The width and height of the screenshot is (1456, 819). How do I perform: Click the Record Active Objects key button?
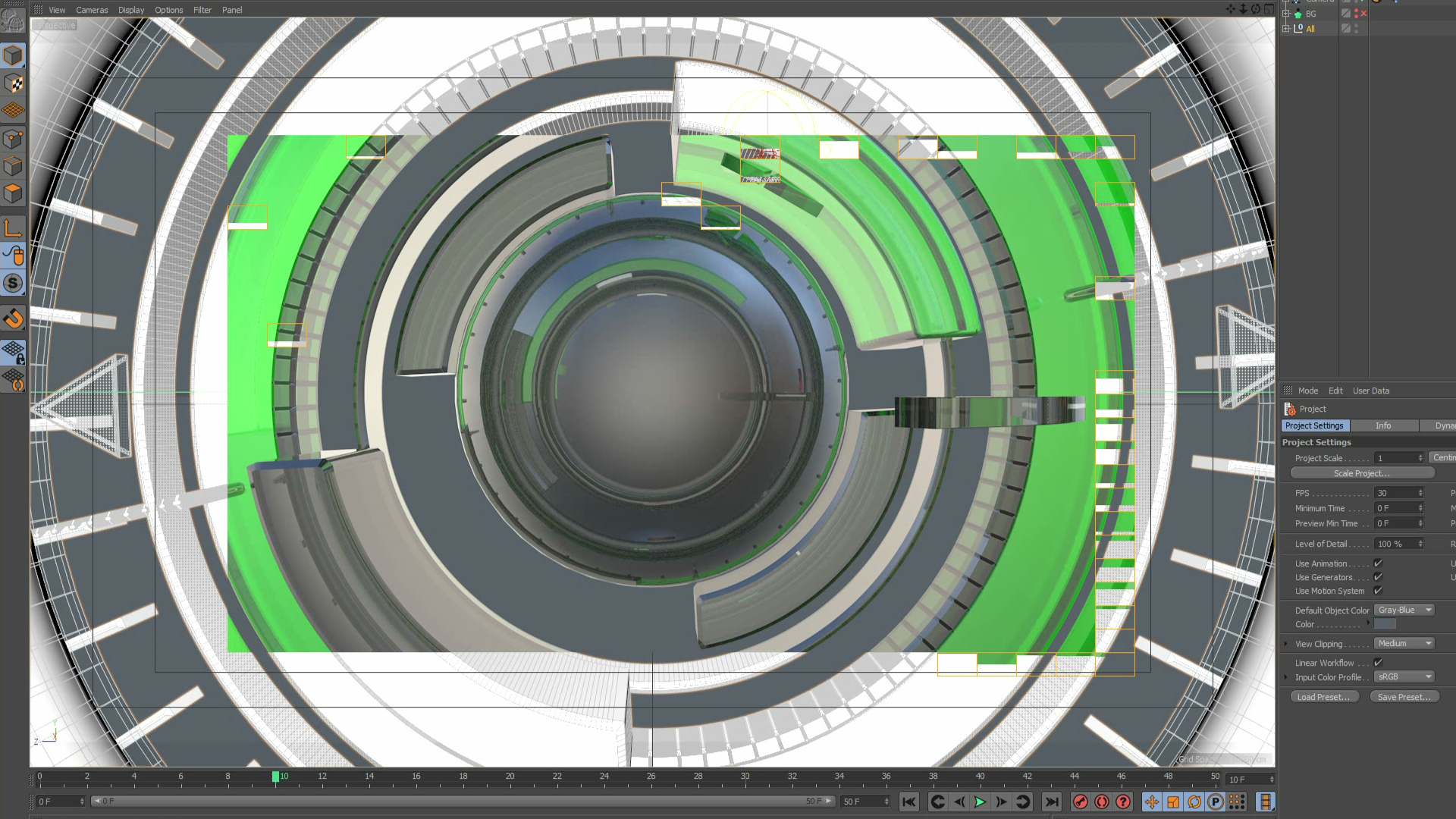pos(1081,802)
